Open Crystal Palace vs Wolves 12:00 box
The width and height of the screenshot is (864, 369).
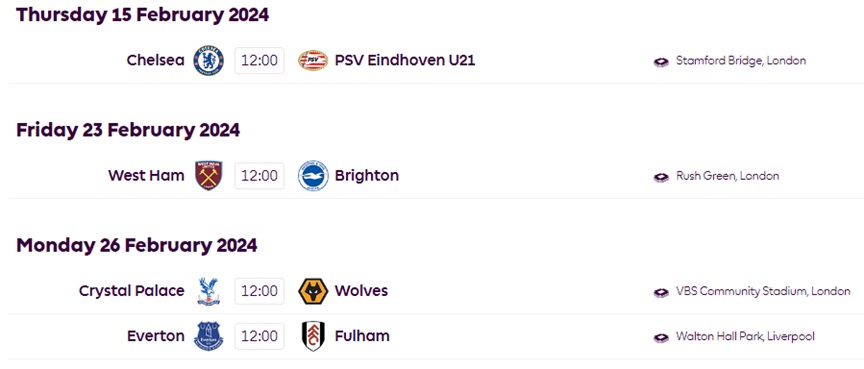point(260,291)
